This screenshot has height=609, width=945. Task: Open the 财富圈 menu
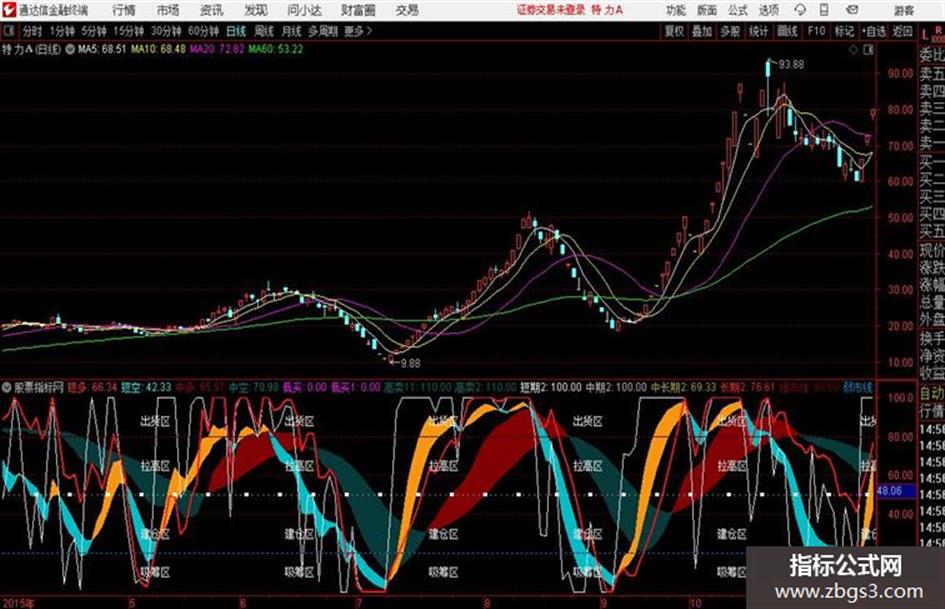coord(358,10)
